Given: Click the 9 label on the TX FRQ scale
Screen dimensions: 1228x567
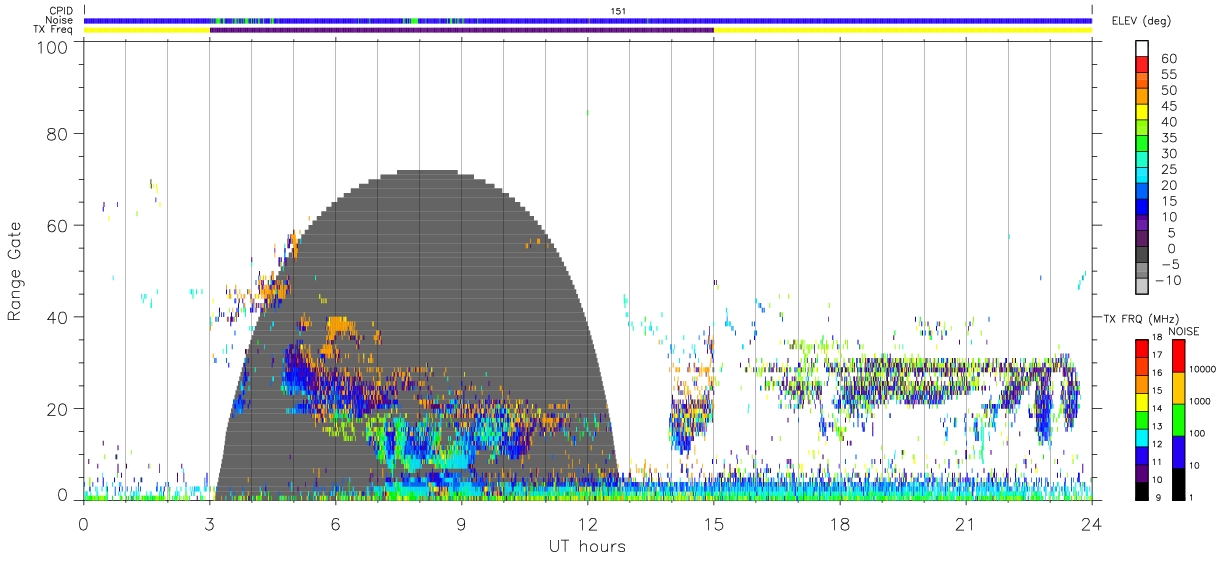Looking at the screenshot, I should point(1157,497).
